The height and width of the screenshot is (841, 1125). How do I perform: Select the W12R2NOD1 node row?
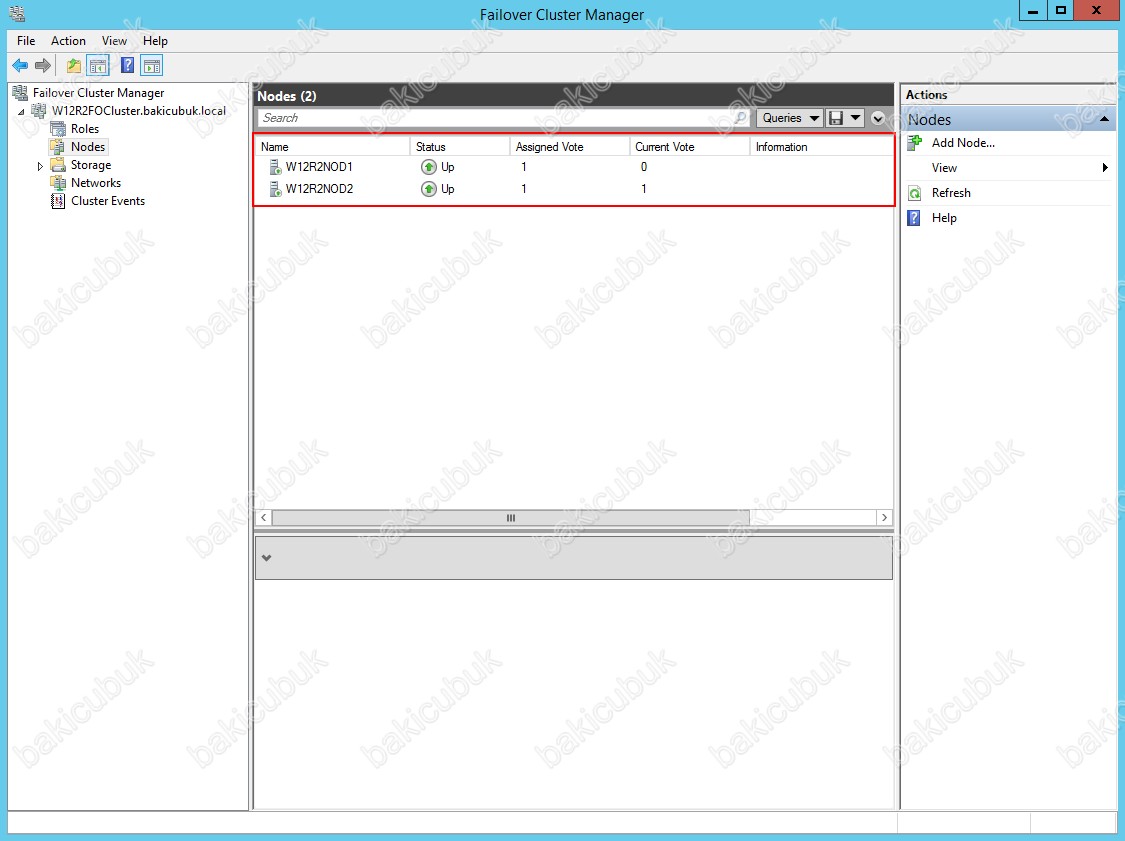coord(574,167)
